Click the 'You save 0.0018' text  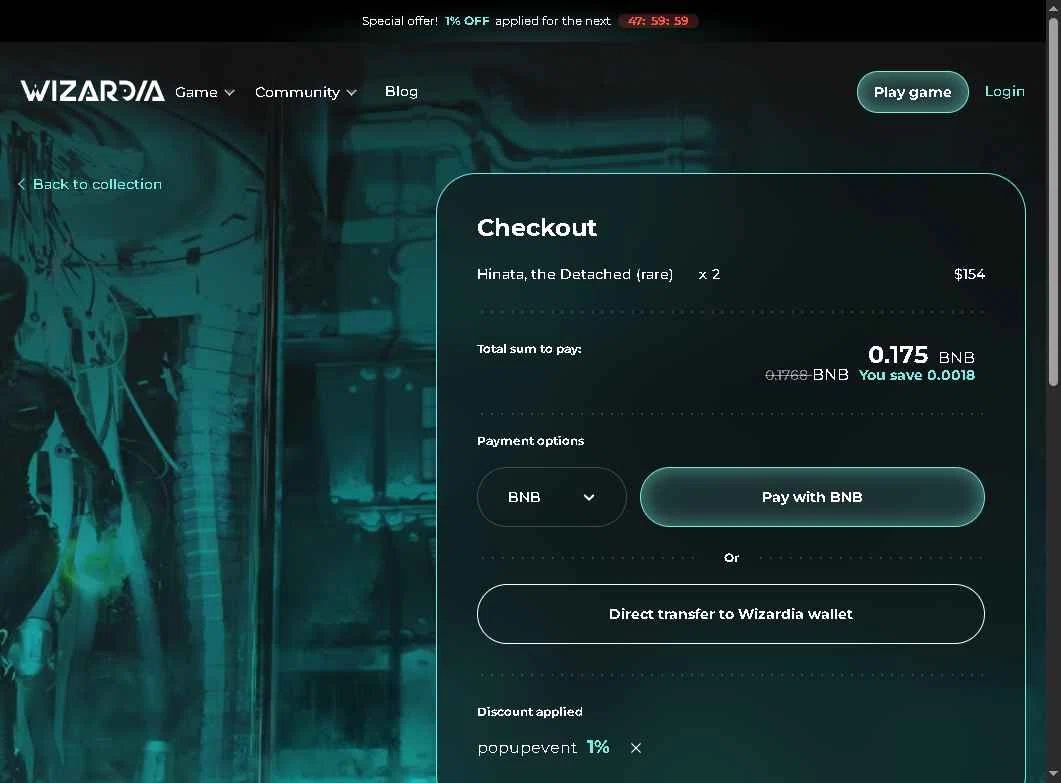(x=917, y=375)
